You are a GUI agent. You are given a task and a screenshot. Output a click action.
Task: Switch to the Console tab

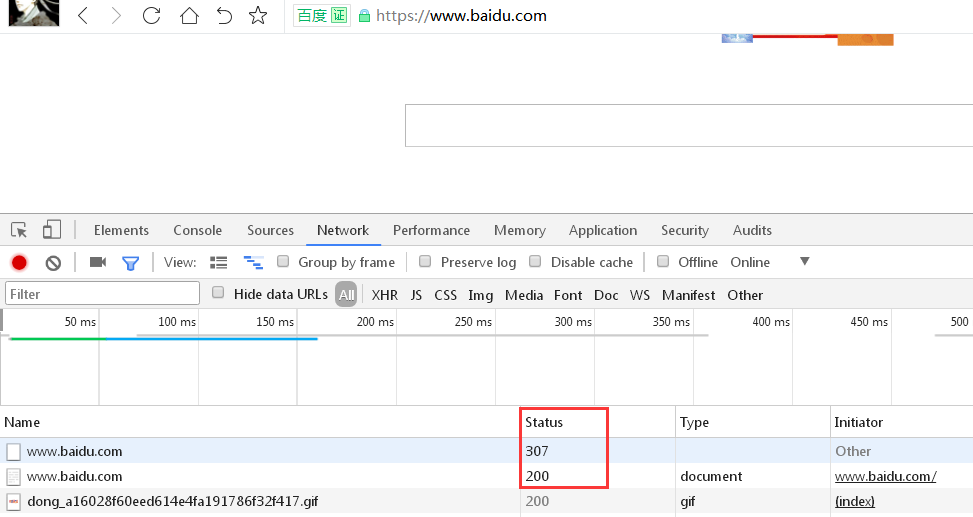click(197, 230)
